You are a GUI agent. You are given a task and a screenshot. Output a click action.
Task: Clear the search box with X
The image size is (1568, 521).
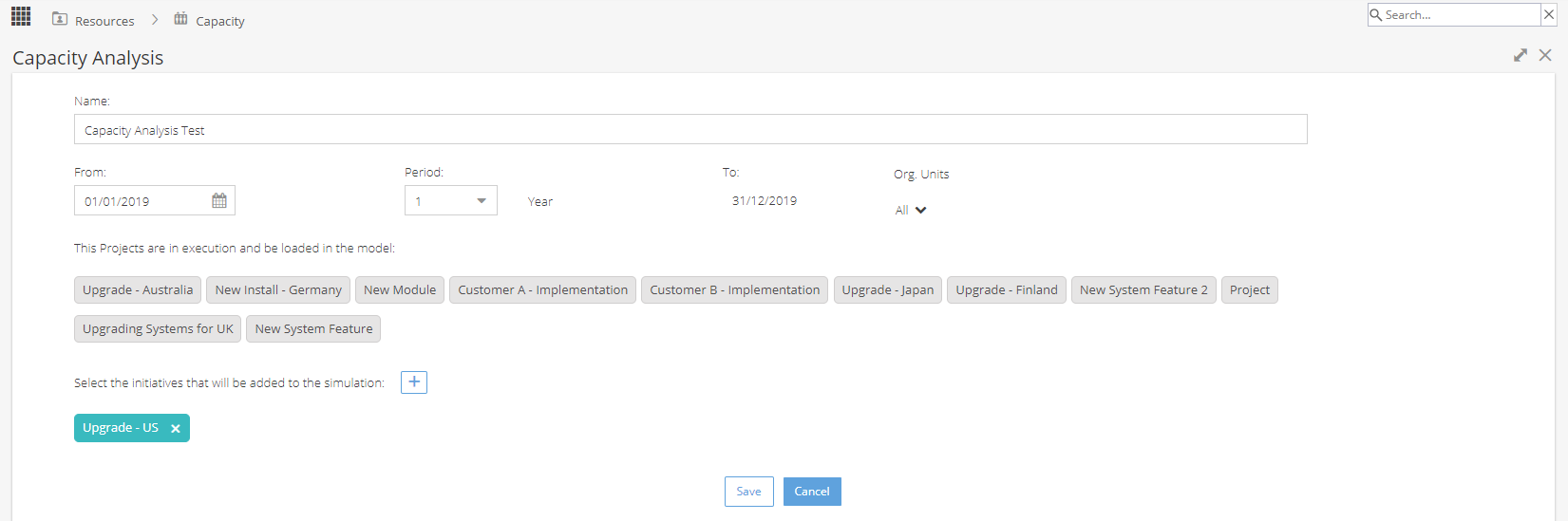[1549, 14]
